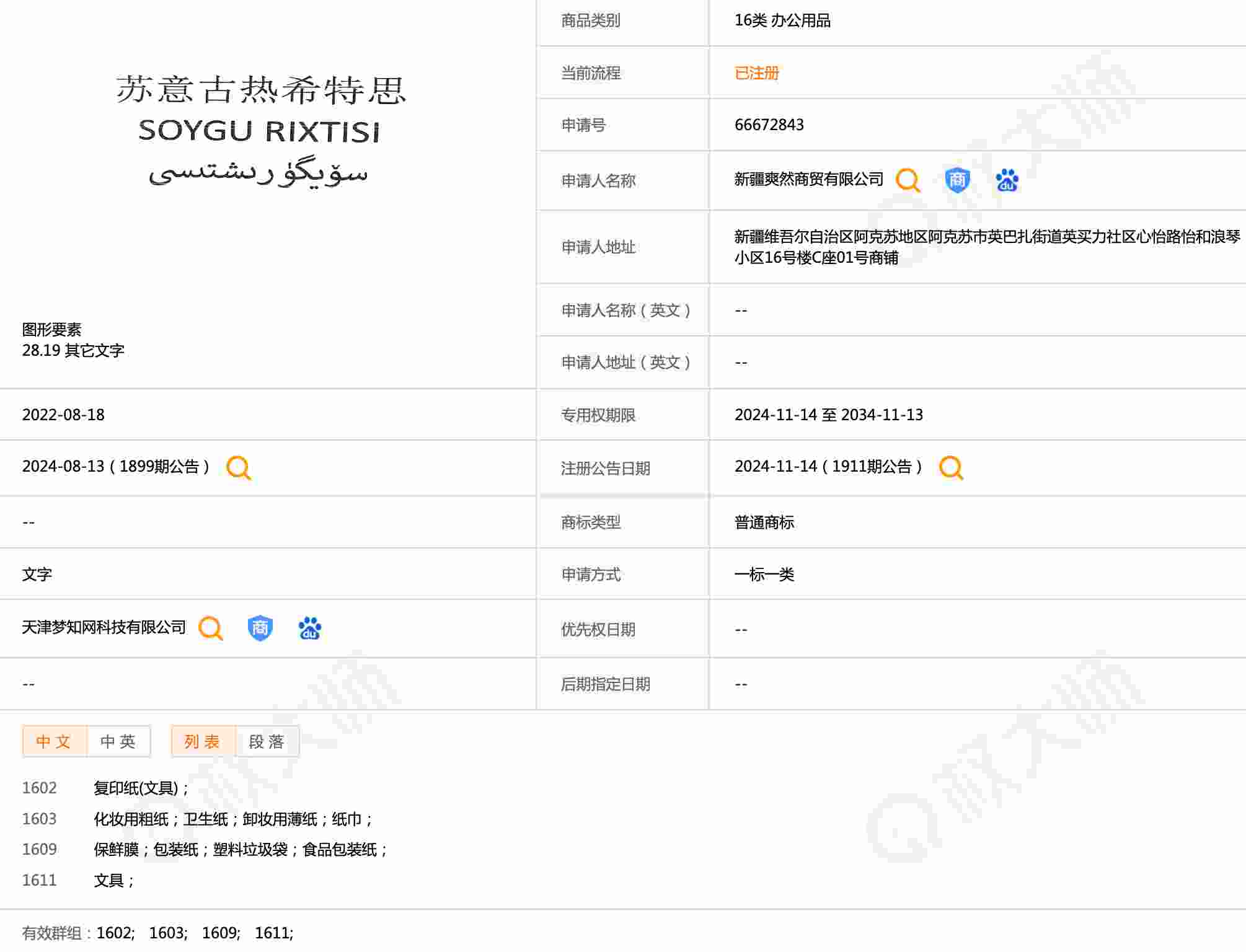This screenshot has height=952, width=1246.
Task: Click 16类 办公用品 category value
Action: point(782,20)
